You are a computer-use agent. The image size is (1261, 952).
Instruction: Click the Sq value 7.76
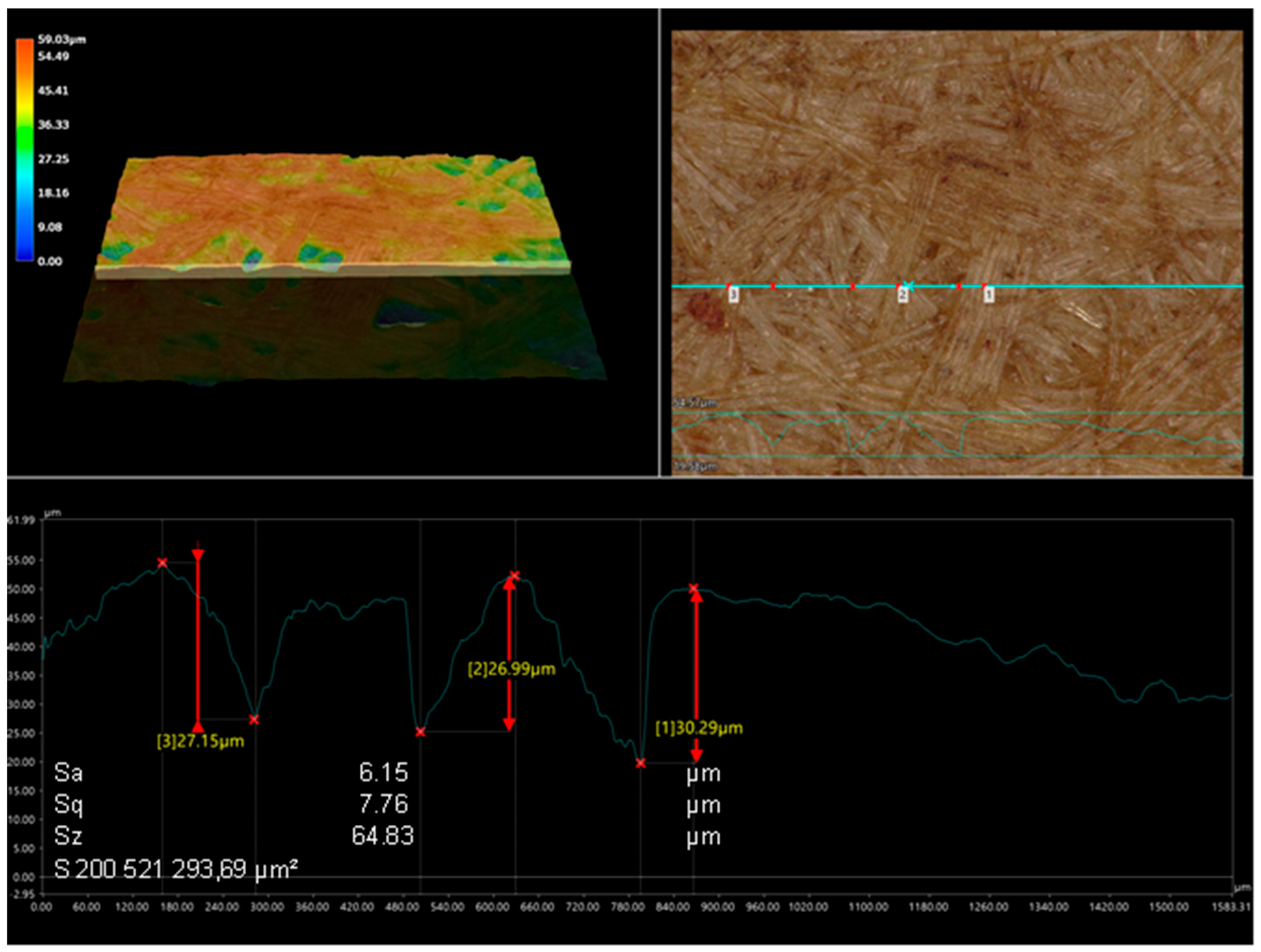pyautogui.click(x=383, y=804)
